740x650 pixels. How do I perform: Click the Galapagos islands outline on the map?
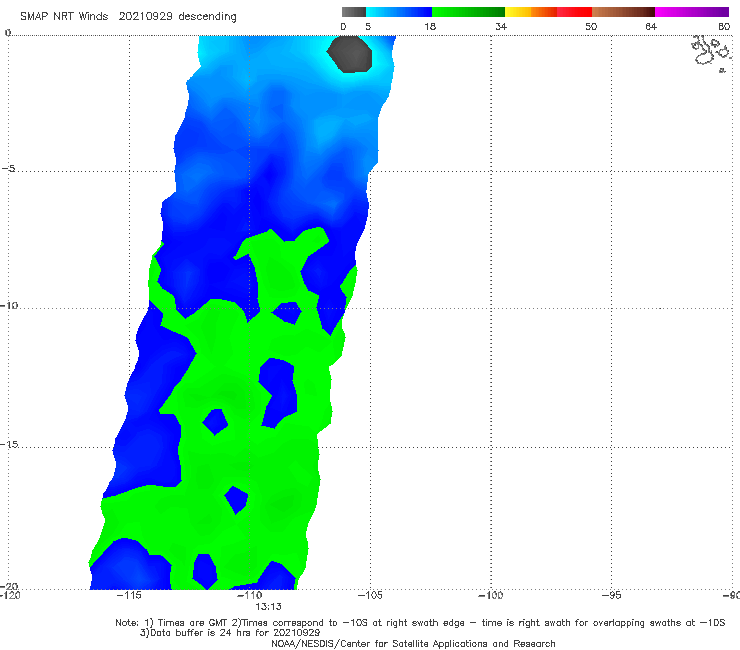point(711,53)
